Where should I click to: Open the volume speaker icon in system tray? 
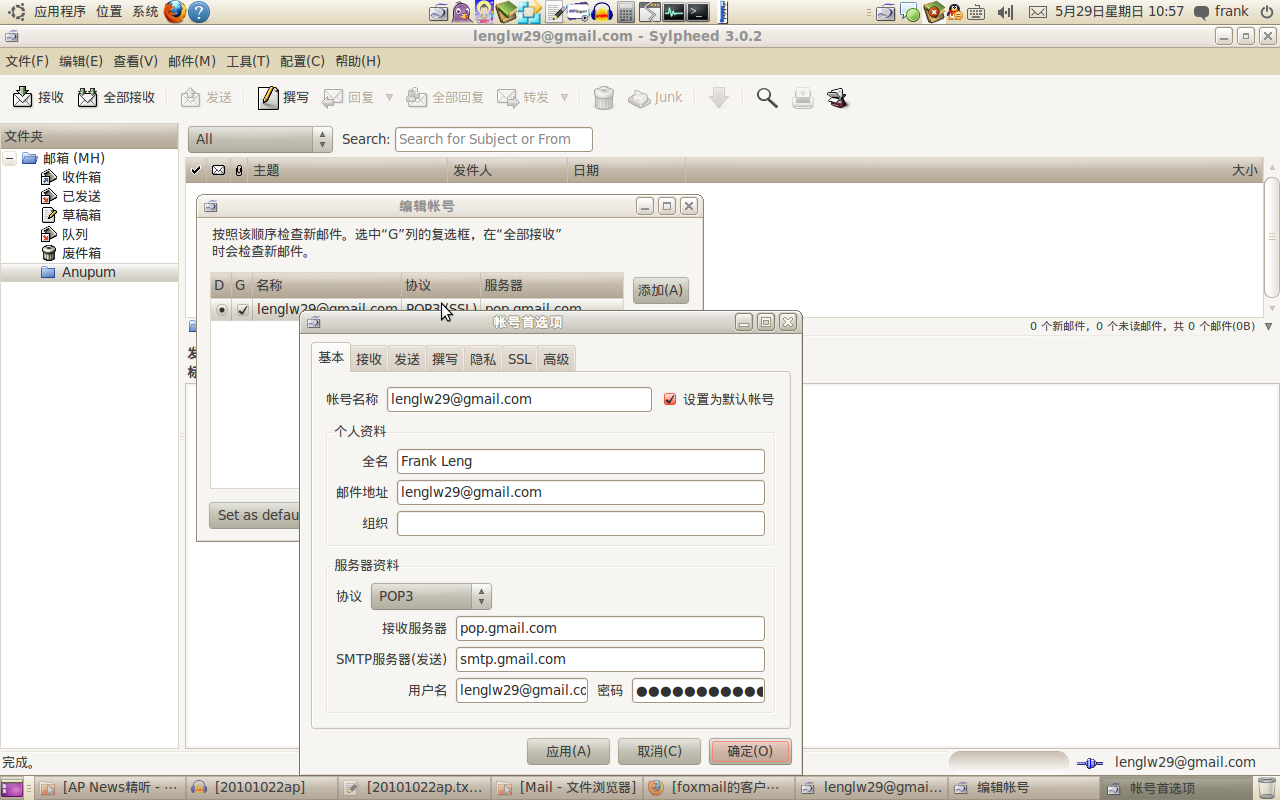click(1005, 12)
